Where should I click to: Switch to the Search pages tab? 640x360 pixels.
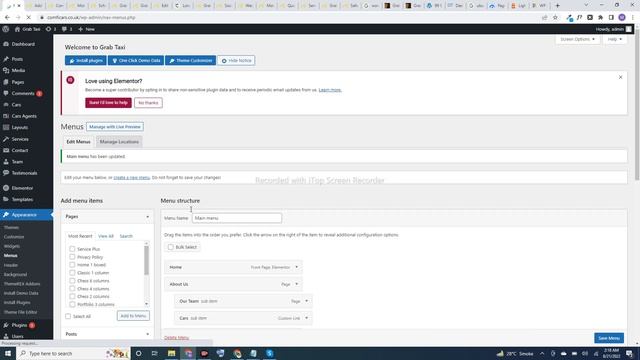coord(126,236)
